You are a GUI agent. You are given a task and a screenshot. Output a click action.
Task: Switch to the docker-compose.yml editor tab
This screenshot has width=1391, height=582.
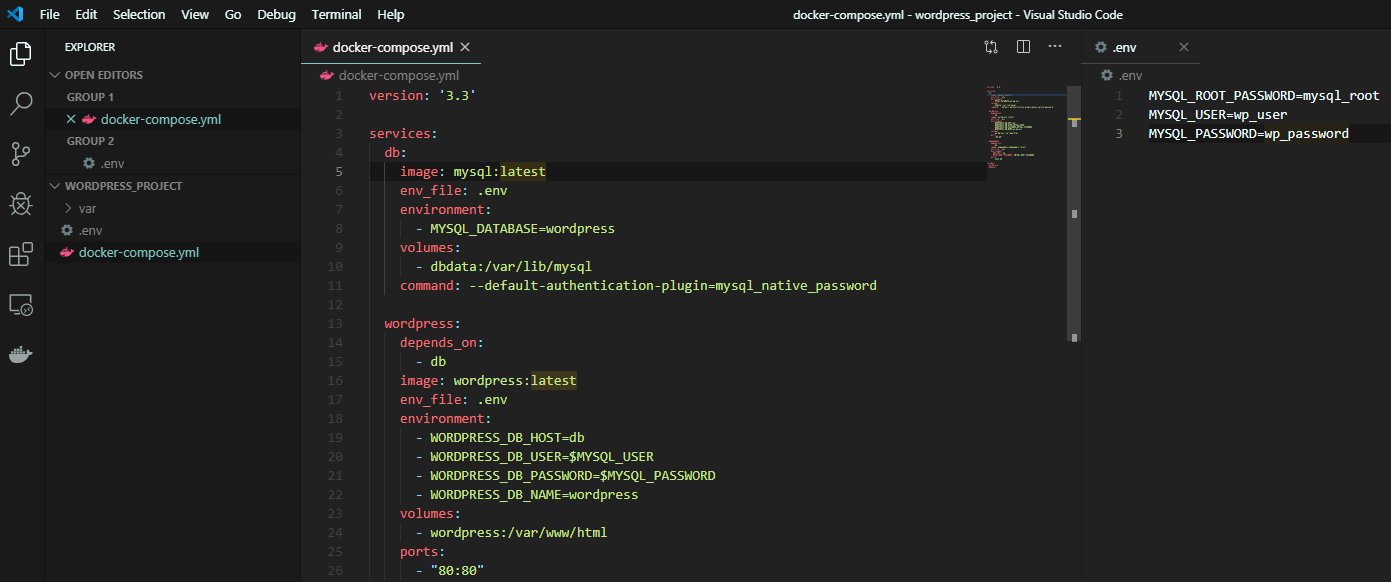(391, 47)
